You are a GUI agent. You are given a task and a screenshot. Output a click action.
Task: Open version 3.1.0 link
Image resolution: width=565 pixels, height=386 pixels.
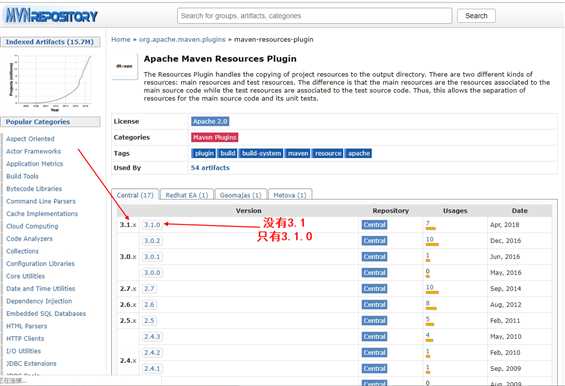pos(152,225)
